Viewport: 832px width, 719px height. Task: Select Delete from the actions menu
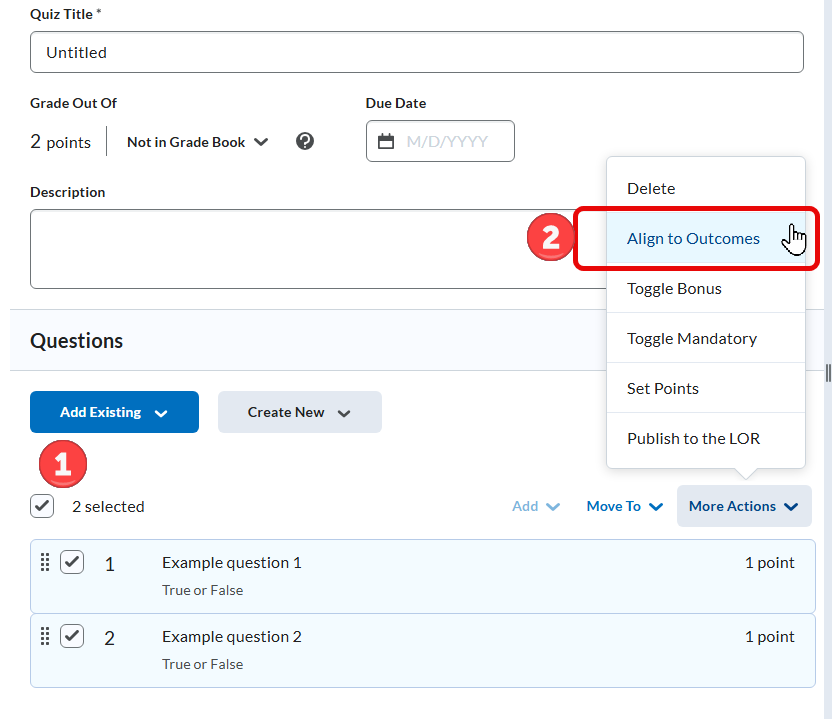click(651, 189)
